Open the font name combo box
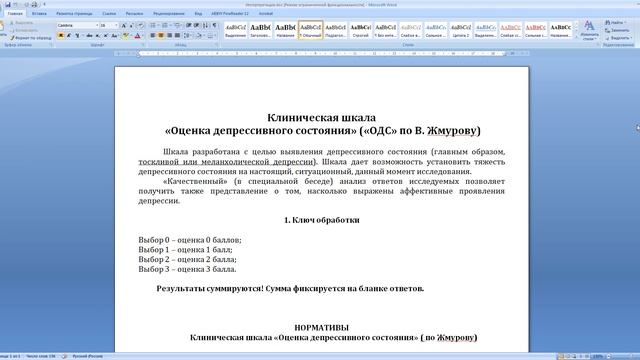This screenshot has width=640, height=360. click(x=78, y=25)
